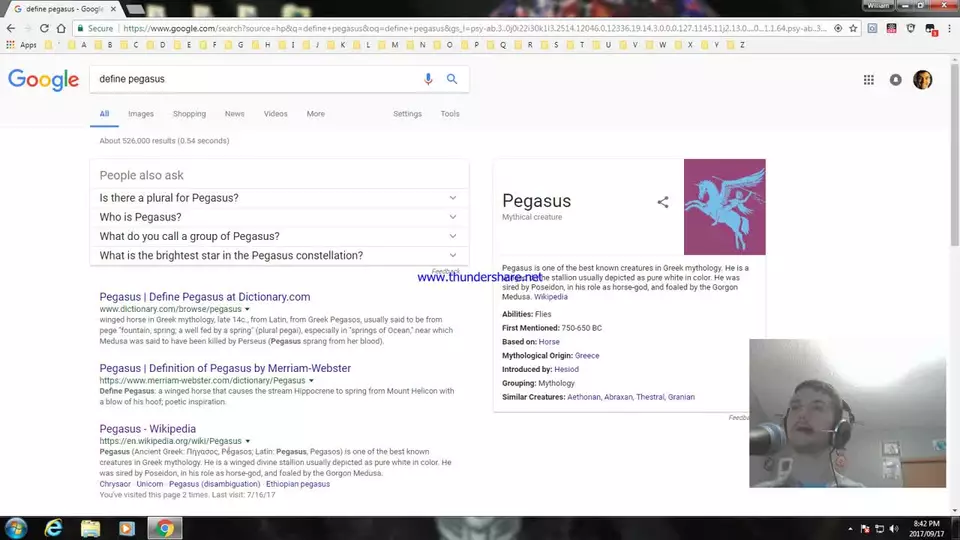The image size is (960, 540).
Task: Switch to the Videos search tab
Action: (x=275, y=114)
